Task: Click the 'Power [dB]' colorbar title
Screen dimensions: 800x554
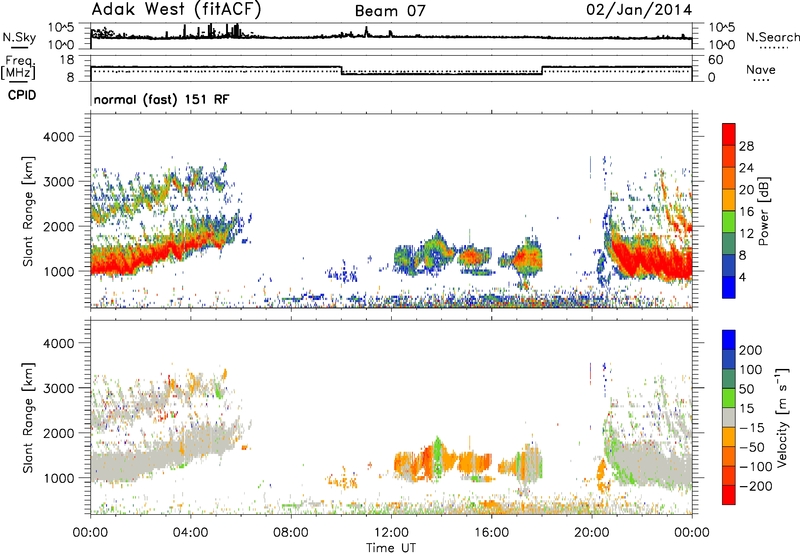Action: tap(763, 211)
